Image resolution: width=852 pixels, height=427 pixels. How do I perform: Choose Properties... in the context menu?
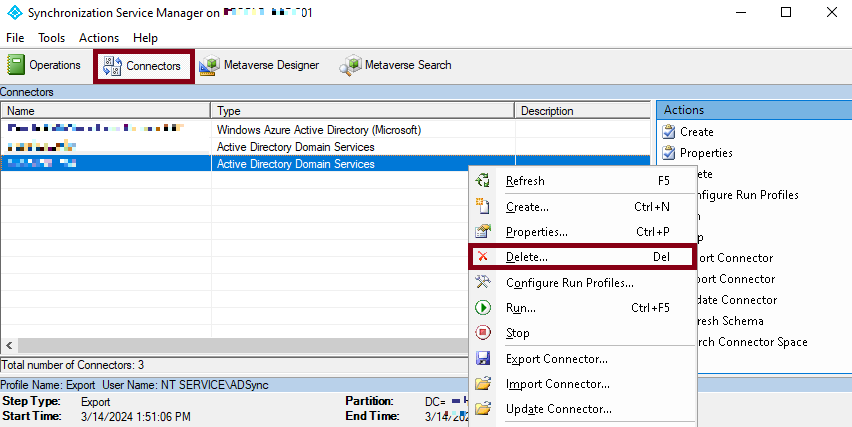[x=581, y=232]
